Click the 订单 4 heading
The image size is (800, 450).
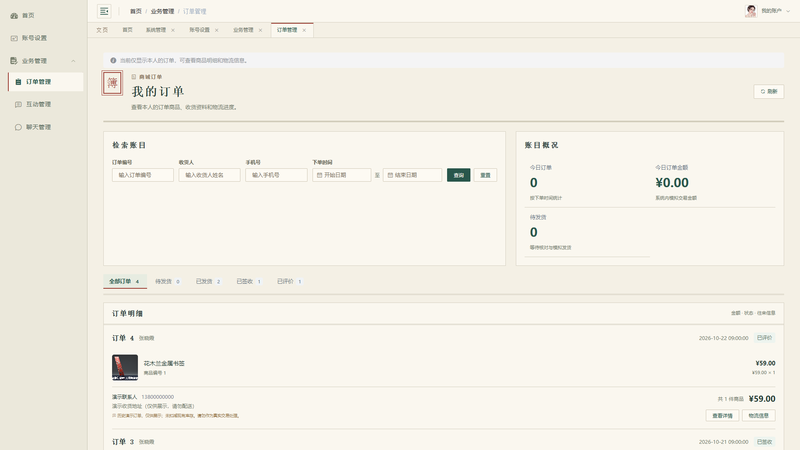pyautogui.click(x=123, y=338)
